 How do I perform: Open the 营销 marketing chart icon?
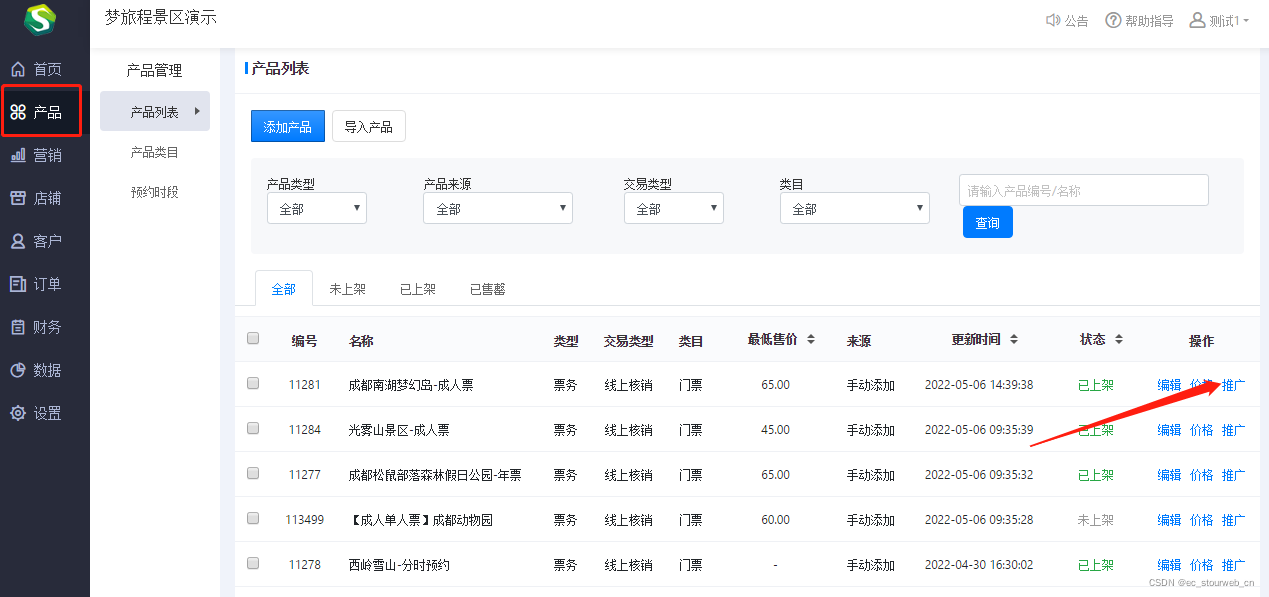click(18, 155)
